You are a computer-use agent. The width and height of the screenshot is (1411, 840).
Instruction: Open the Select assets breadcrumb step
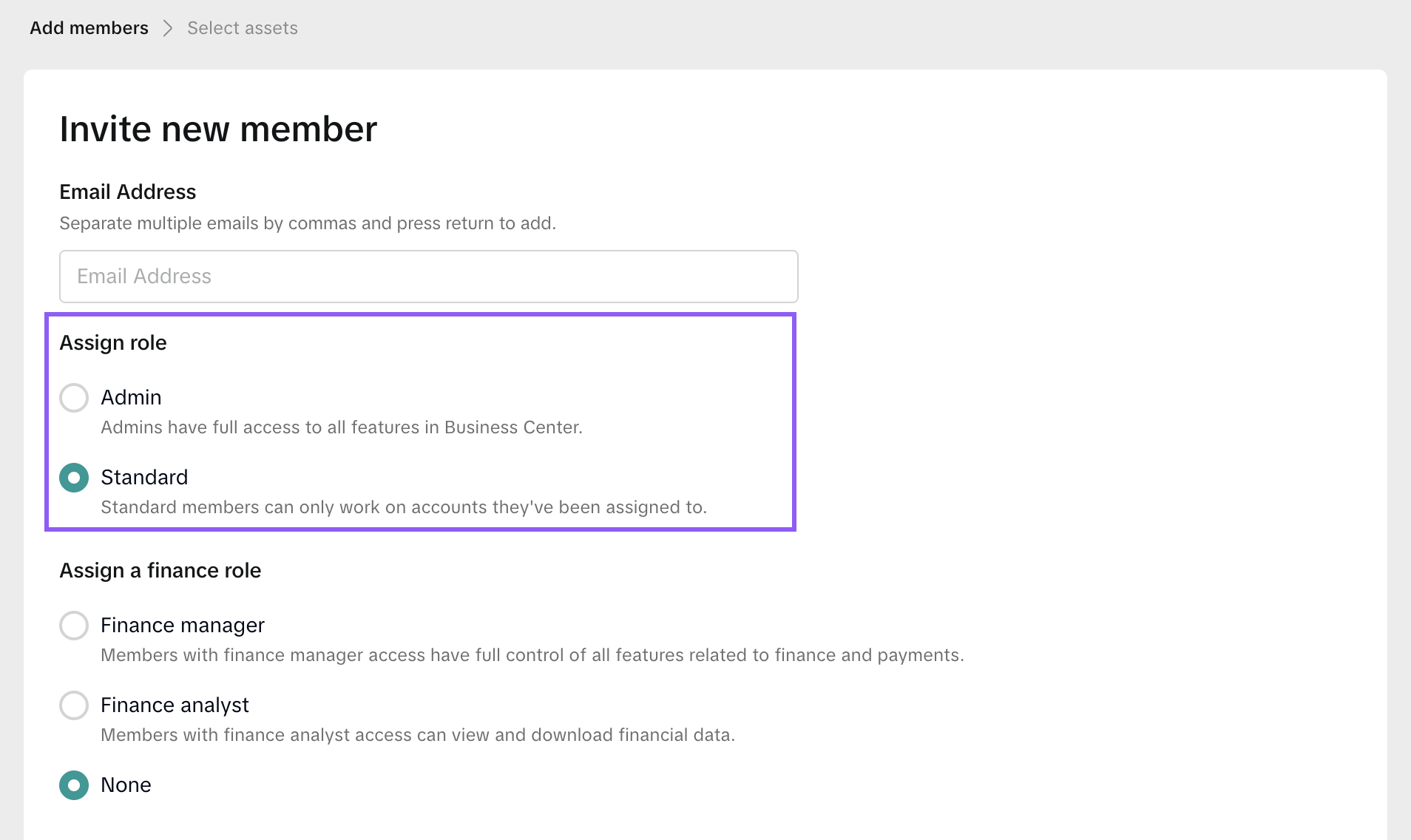[243, 28]
